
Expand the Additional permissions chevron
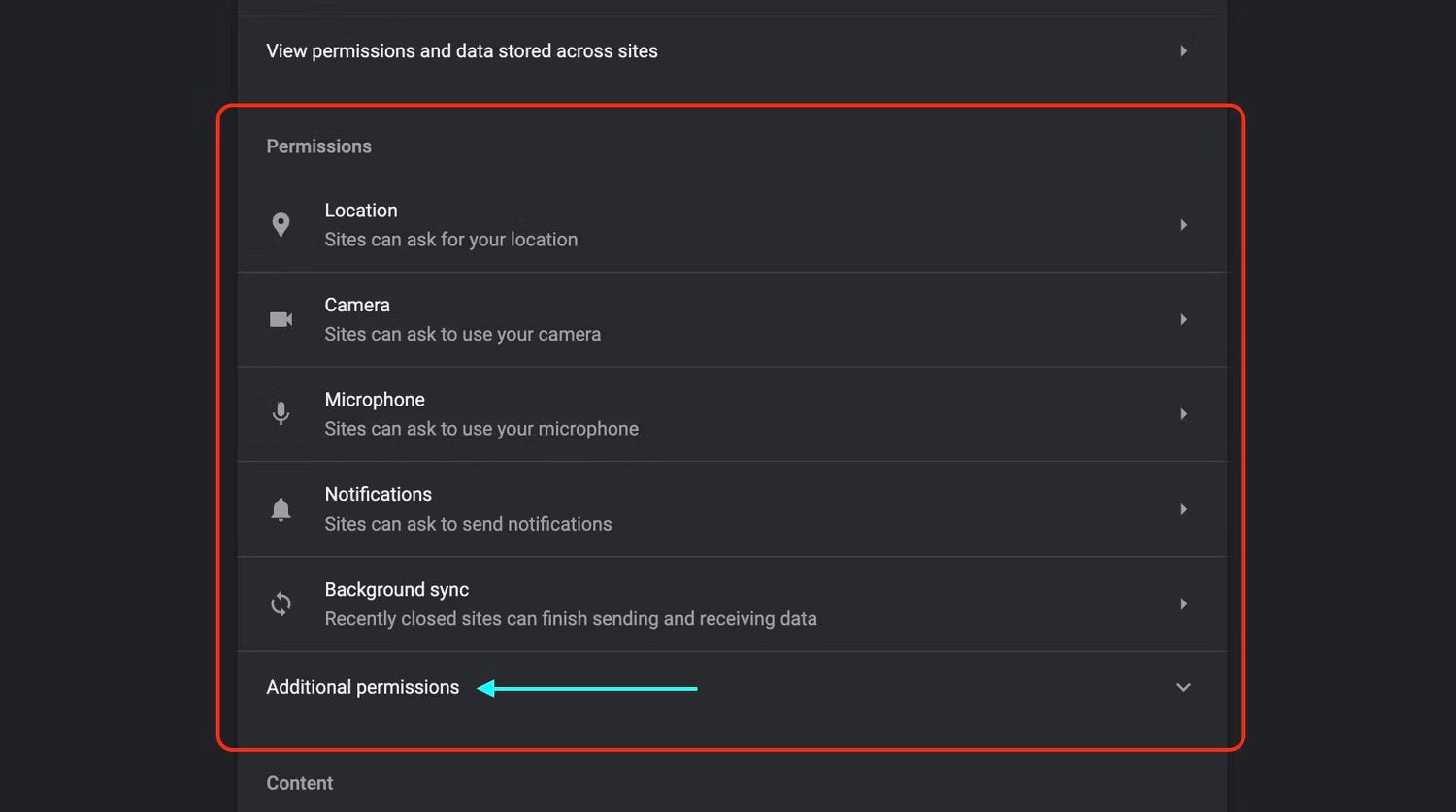click(1183, 687)
